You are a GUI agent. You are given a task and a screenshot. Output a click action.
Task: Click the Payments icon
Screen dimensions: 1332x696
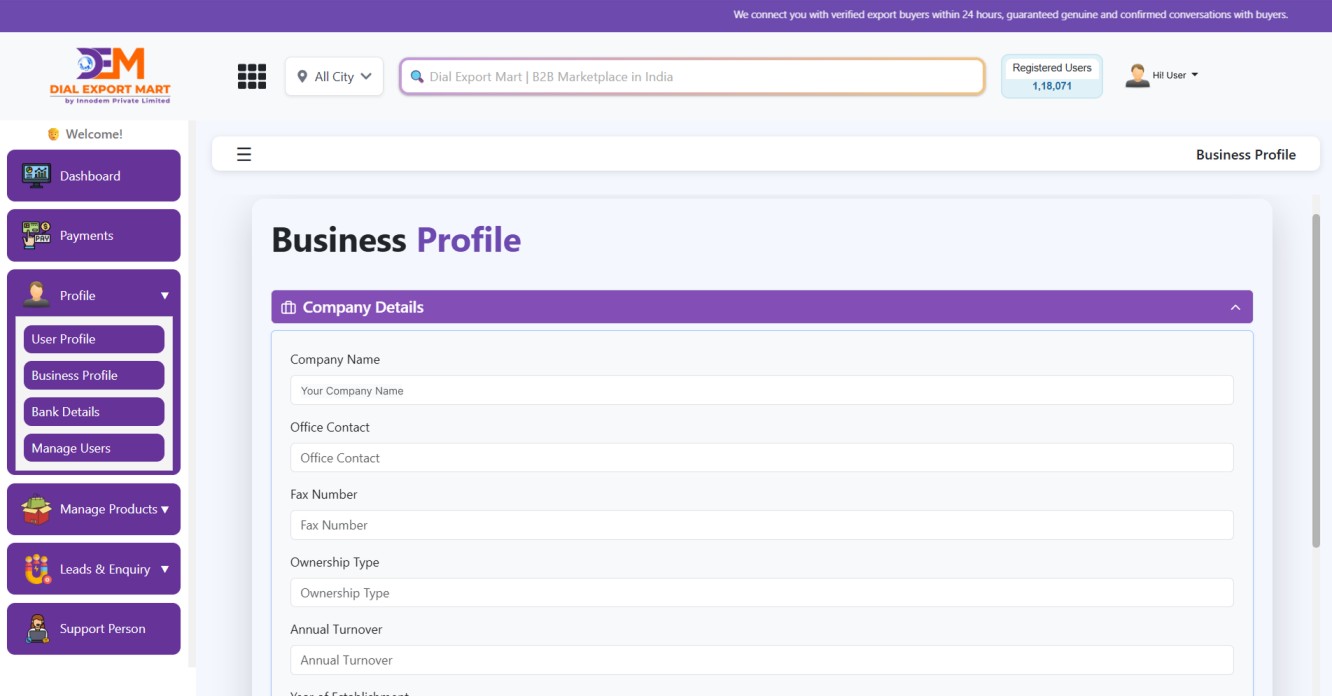[x=36, y=235]
